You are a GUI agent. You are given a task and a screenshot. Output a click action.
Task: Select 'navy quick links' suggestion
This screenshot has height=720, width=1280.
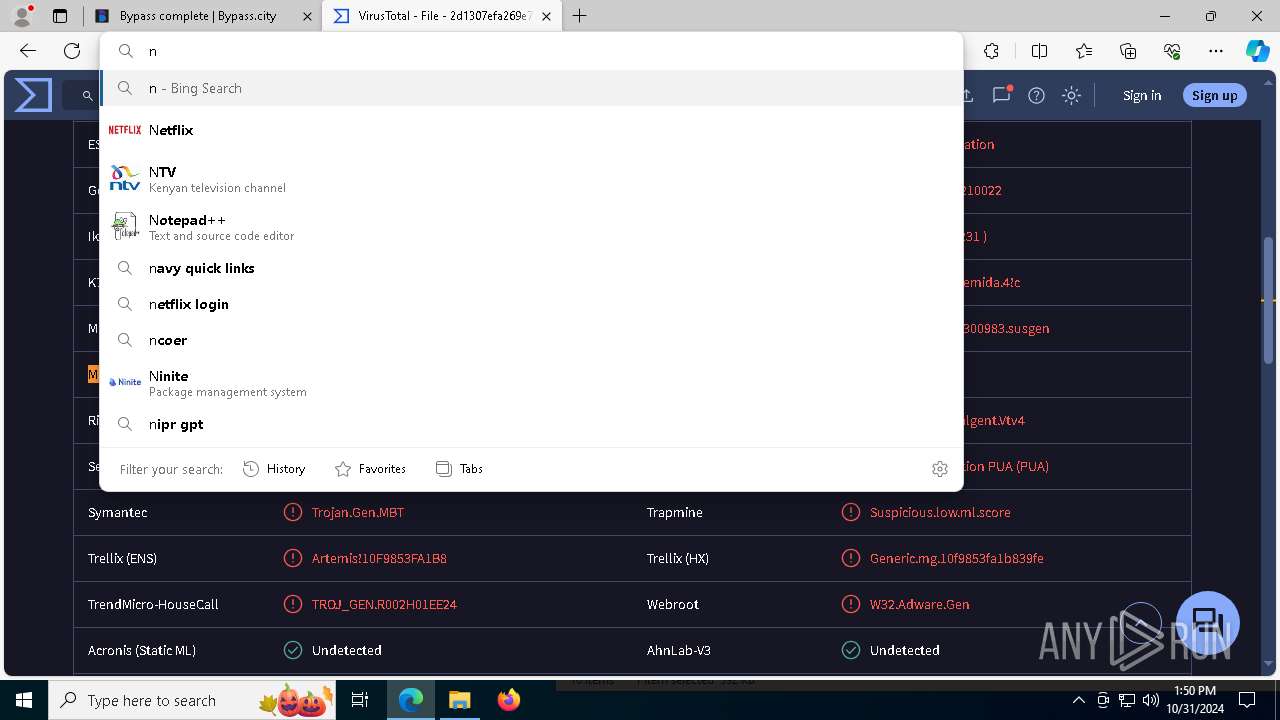point(531,268)
